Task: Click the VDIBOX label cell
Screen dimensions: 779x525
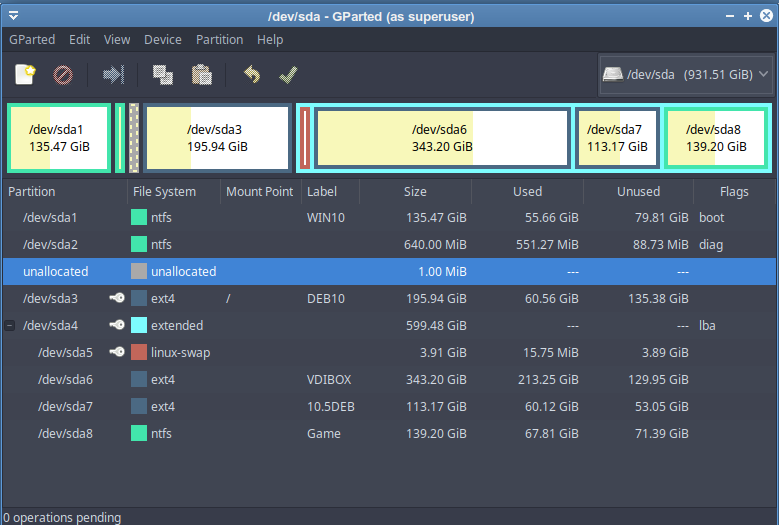Action: coord(329,379)
